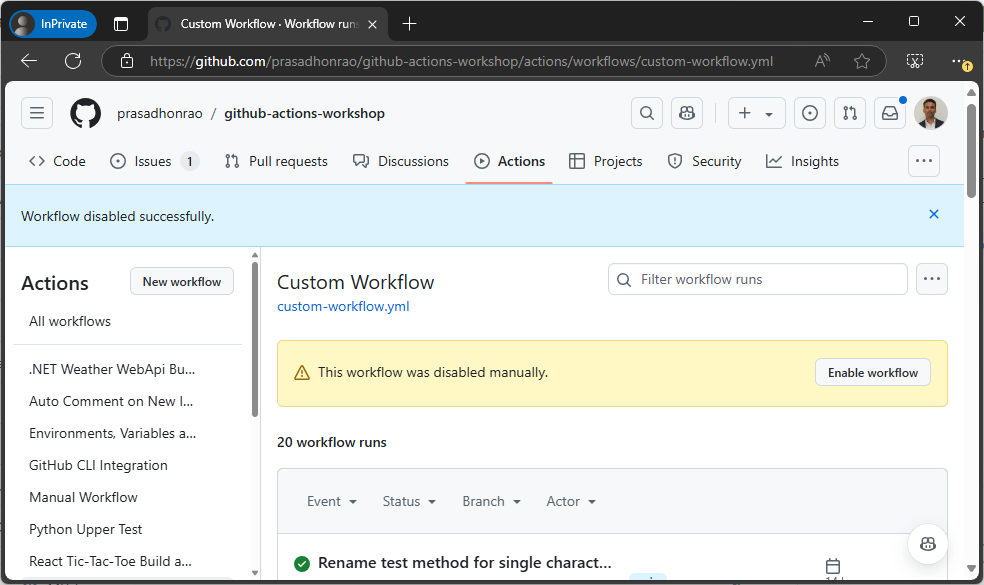
Task: Open Edge tab actions menu icon
Action: [120, 24]
